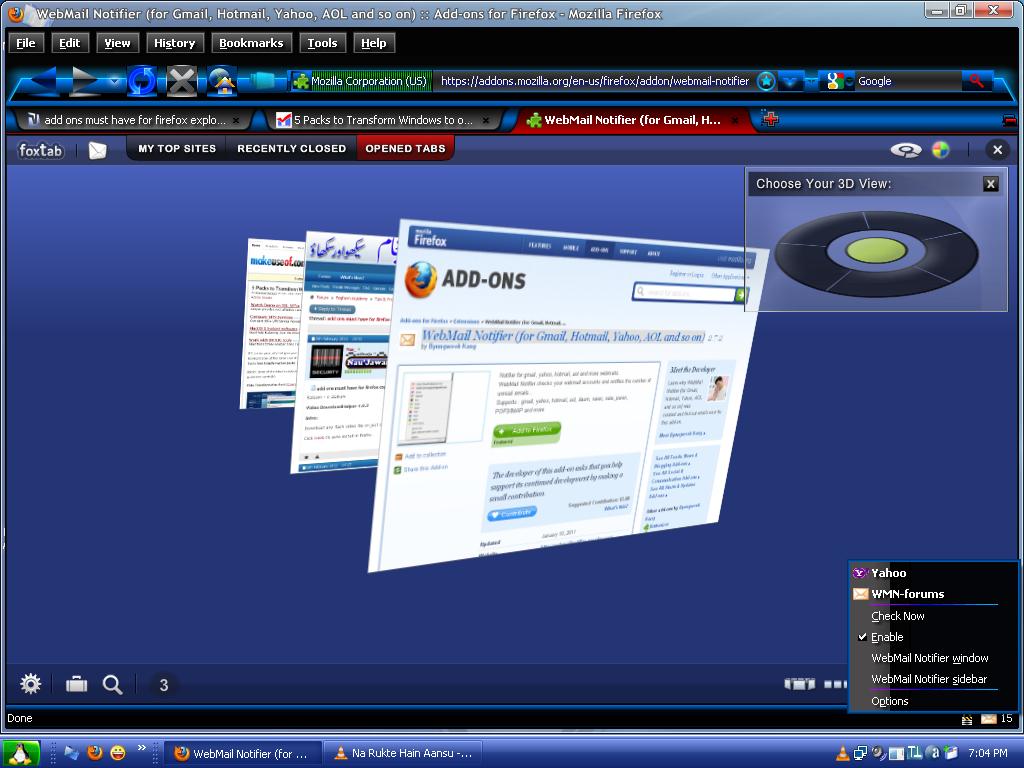Click the system clock showing 7:04 PM
This screenshot has height=768, width=1024.
tap(987, 754)
